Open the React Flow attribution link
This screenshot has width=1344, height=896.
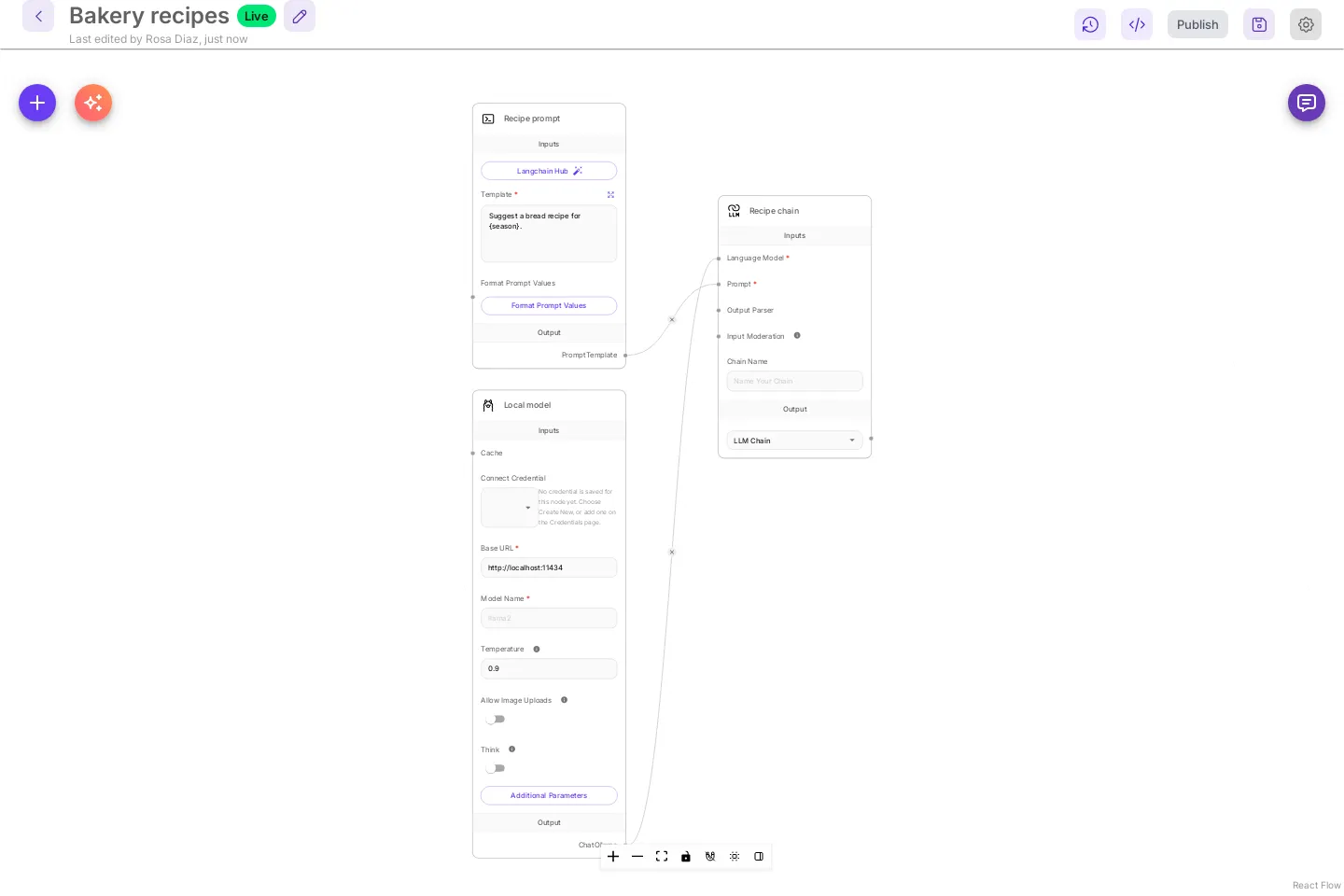click(x=1316, y=885)
